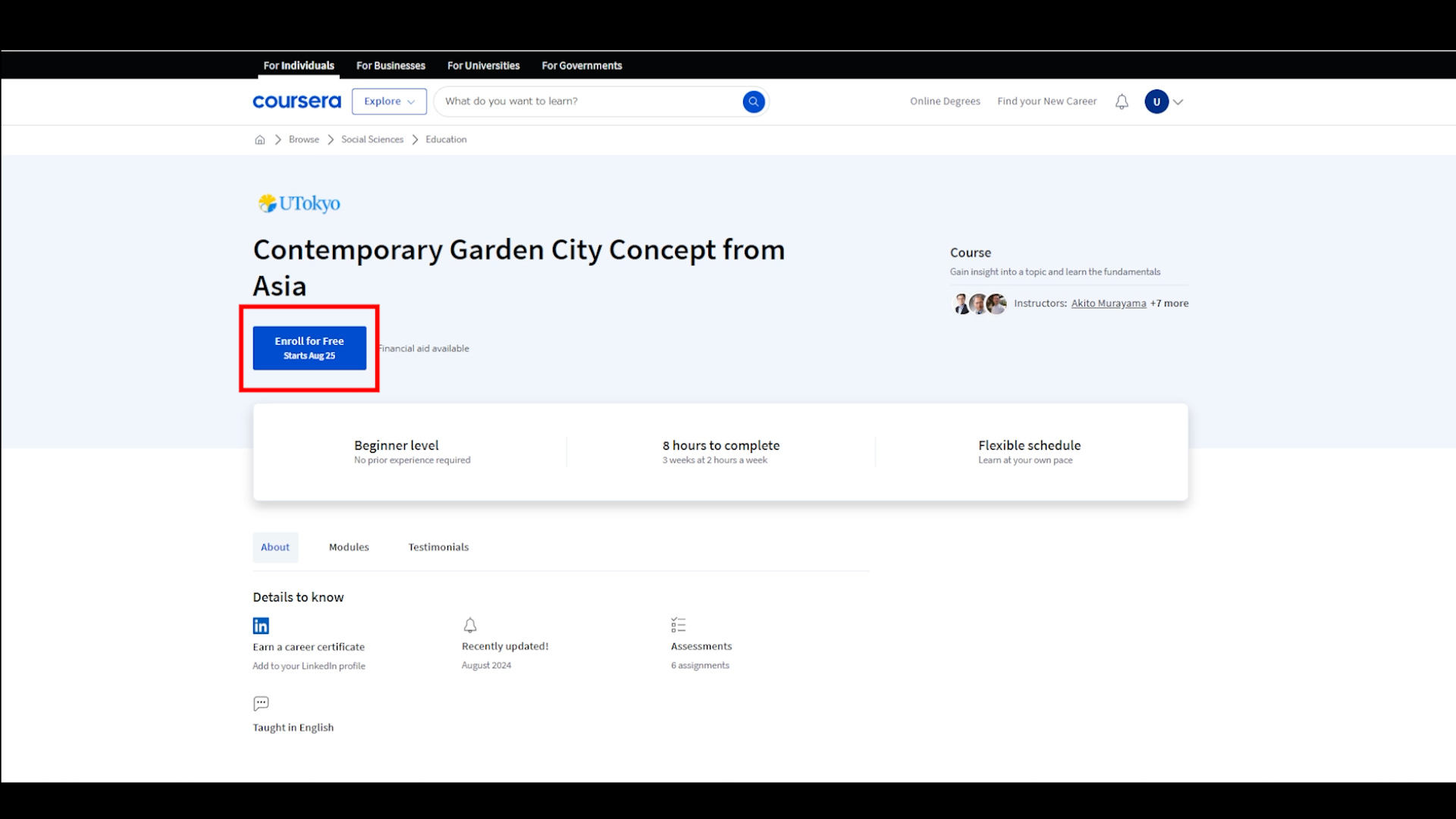Click the instructor avatar photos
This screenshot has height=819, width=1456.
979,303
